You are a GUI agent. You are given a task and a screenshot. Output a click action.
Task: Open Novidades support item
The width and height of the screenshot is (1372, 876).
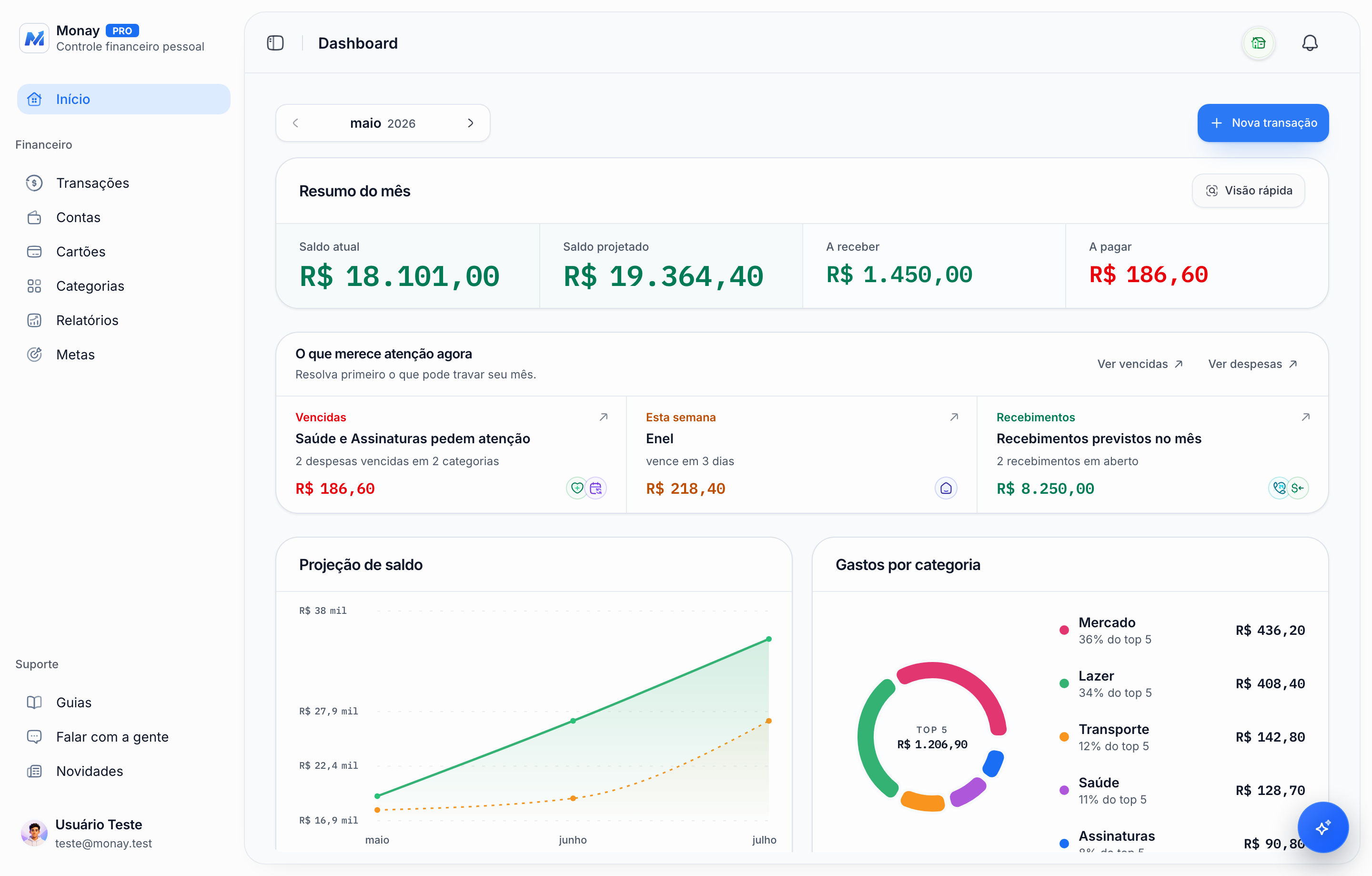(124, 771)
